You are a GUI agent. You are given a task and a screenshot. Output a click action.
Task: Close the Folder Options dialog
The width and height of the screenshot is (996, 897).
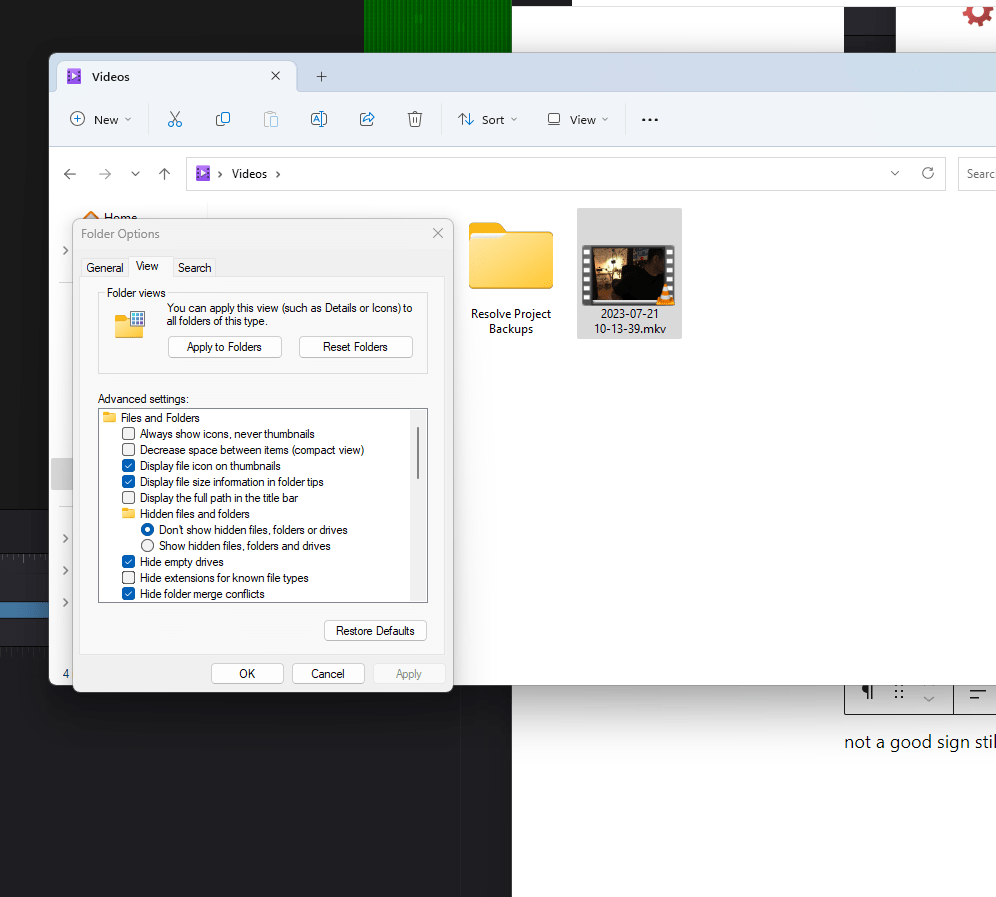(438, 233)
